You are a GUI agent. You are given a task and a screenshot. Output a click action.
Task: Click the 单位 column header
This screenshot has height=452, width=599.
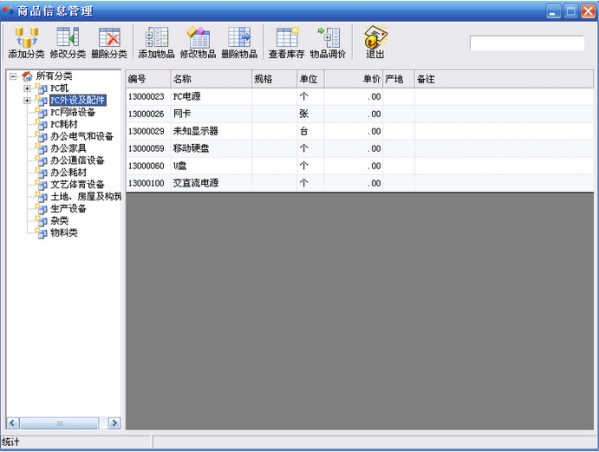[x=311, y=79]
